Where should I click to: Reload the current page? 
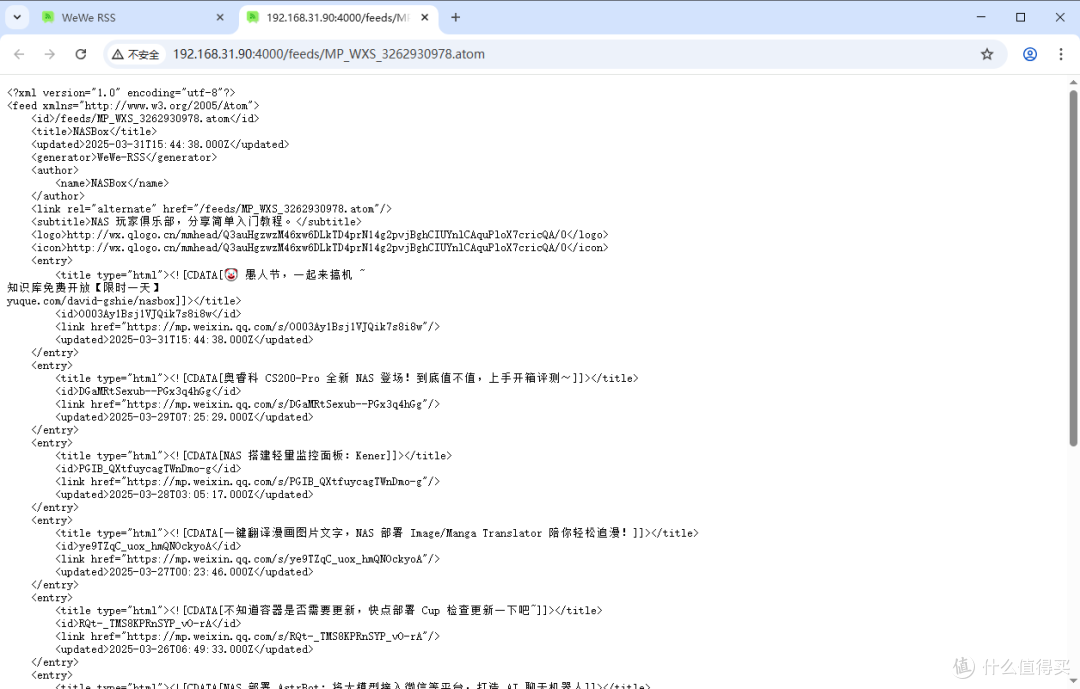(81, 54)
